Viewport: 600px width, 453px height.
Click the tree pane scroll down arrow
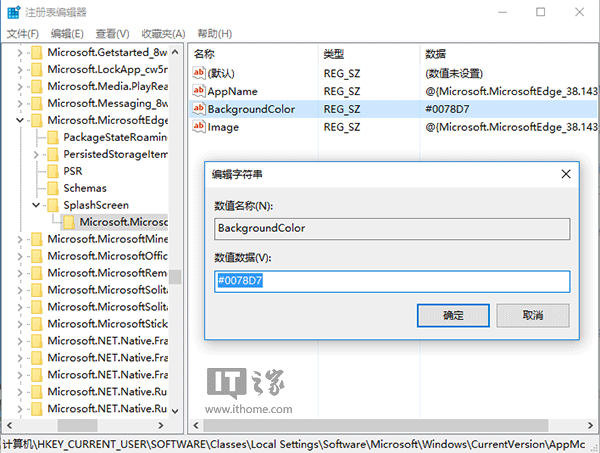pyautogui.click(x=175, y=411)
